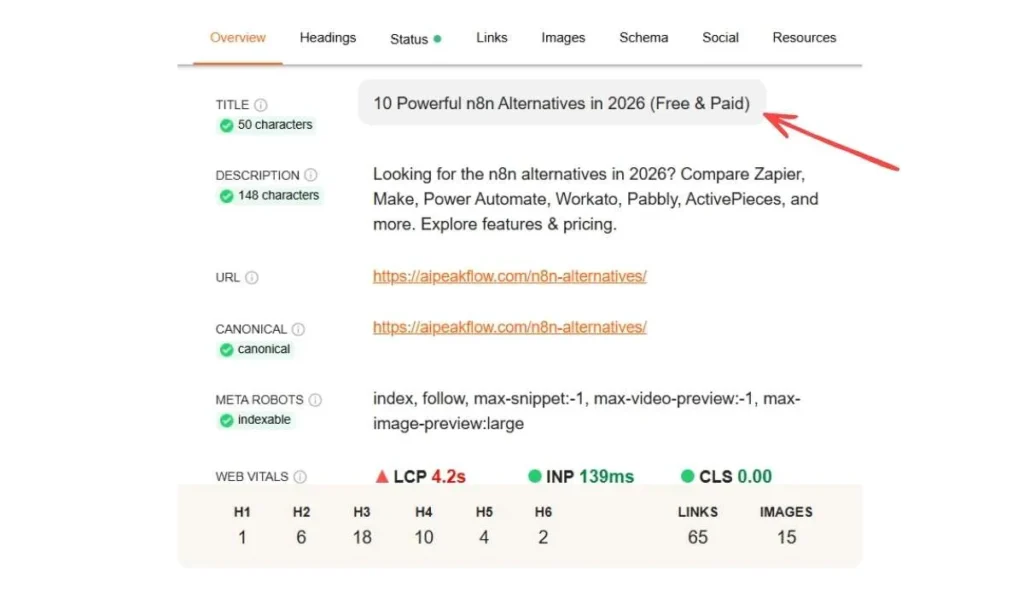Click the LINKS count of 65
This screenshot has height=597, width=1024.
coord(697,537)
